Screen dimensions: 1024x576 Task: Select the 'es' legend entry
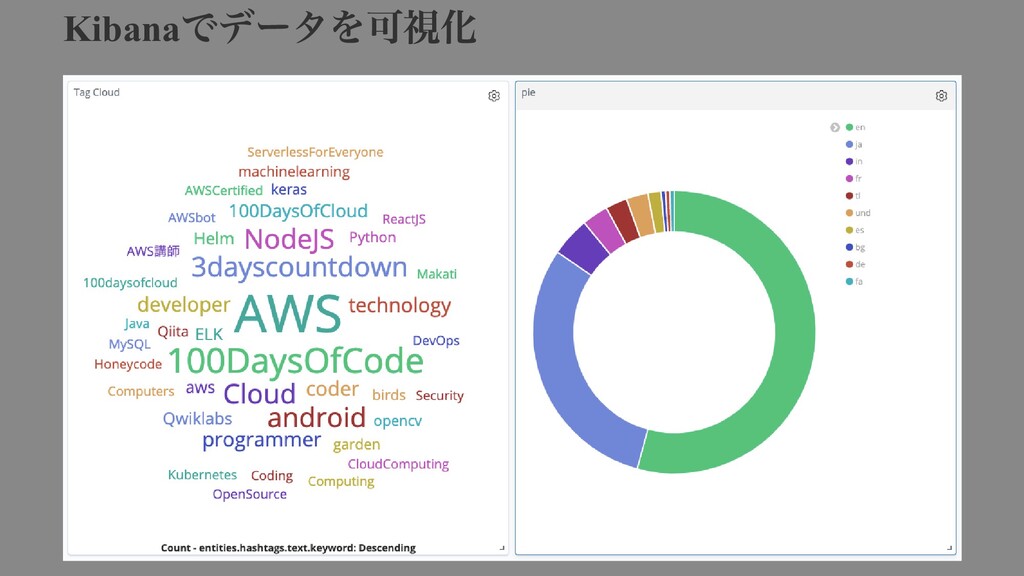(x=855, y=230)
